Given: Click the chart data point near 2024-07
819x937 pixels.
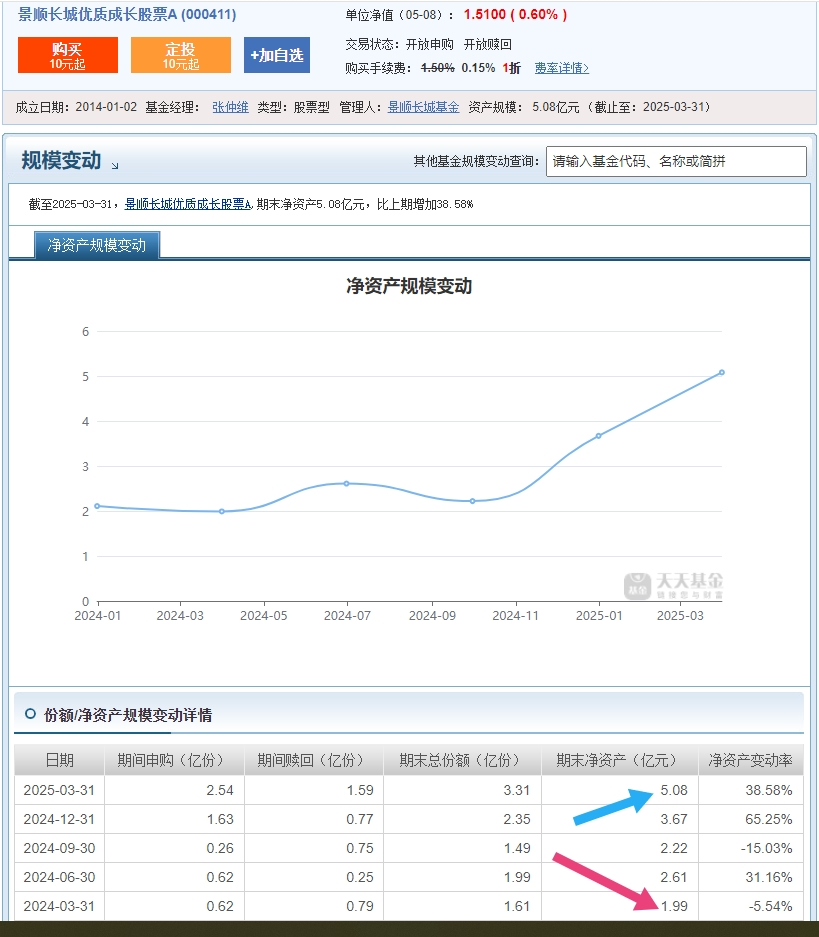Looking at the screenshot, I should (x=346, y=483).
